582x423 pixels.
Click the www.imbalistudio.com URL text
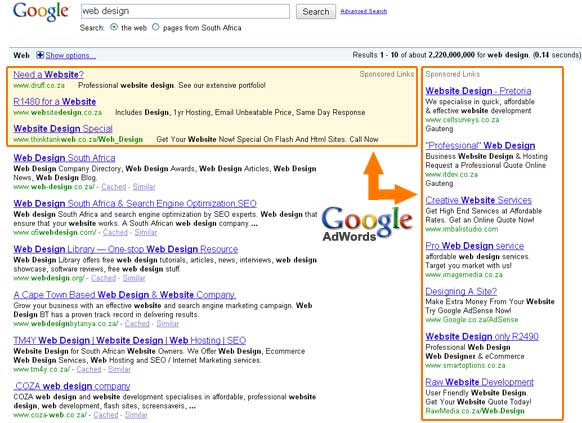point(462,229)
